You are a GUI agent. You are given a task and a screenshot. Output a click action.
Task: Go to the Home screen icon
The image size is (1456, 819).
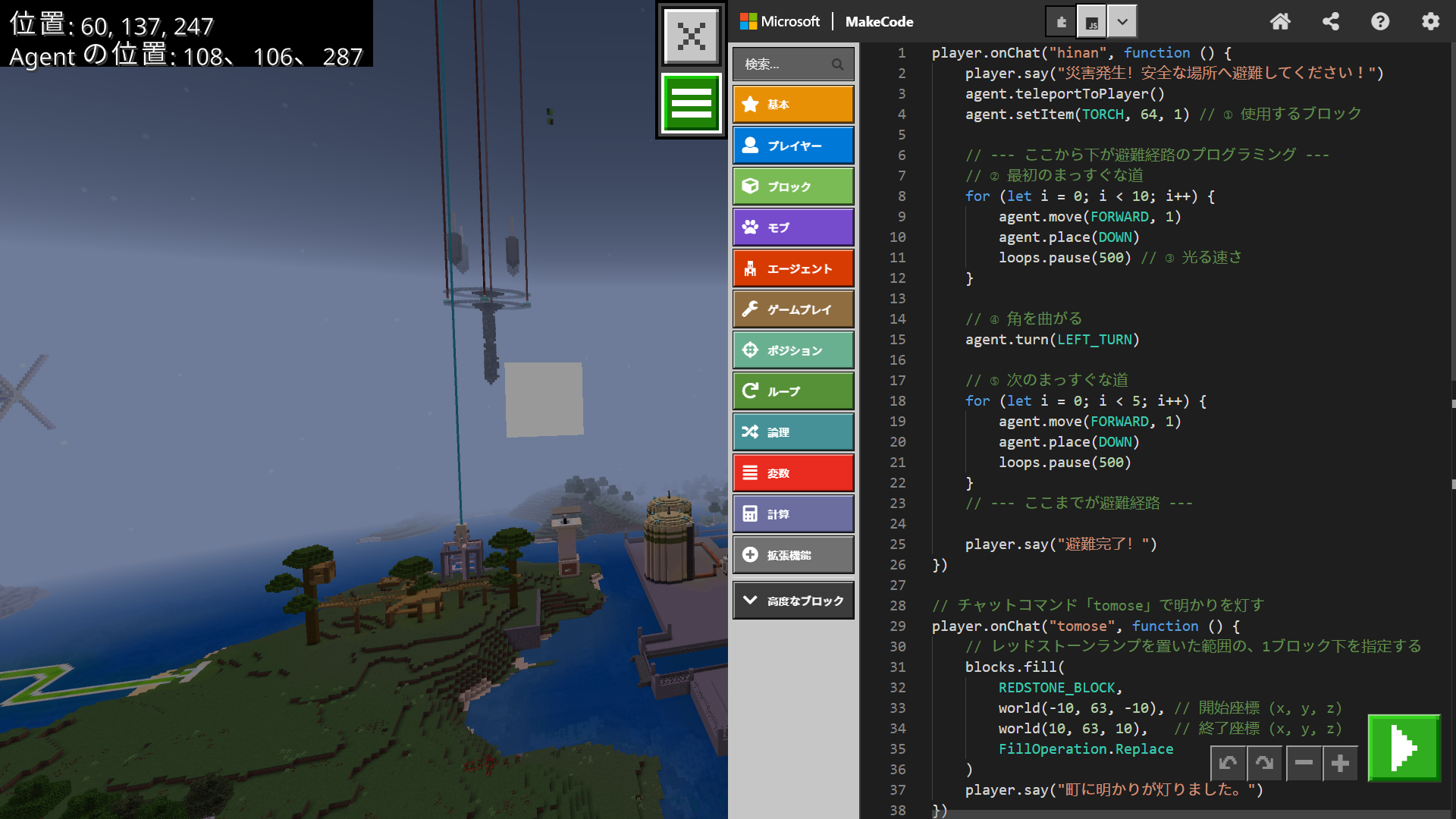tap(1280, 21)
